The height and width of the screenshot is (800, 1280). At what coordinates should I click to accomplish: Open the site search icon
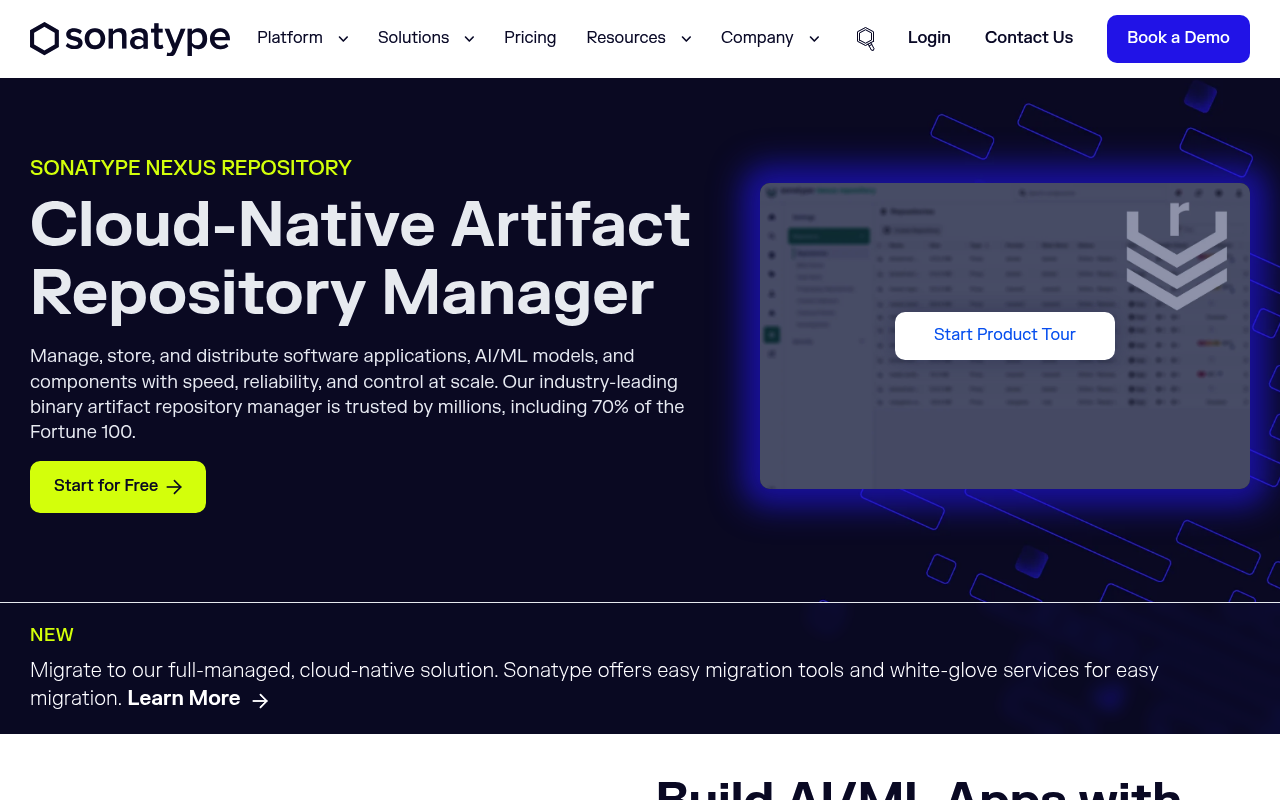pyautogui.click(x=866, y=39)
